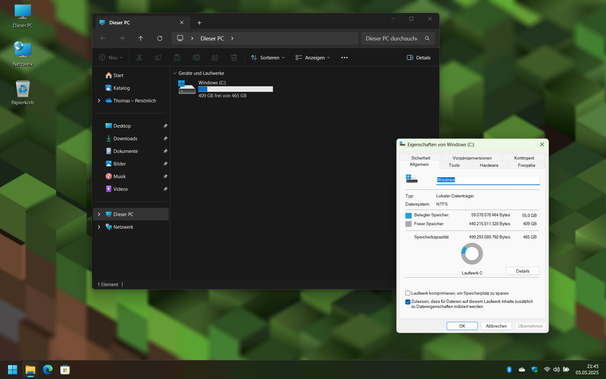
Task: Open Desktop quick access folder
Action: pyautogui.click(x=118, y=126)
